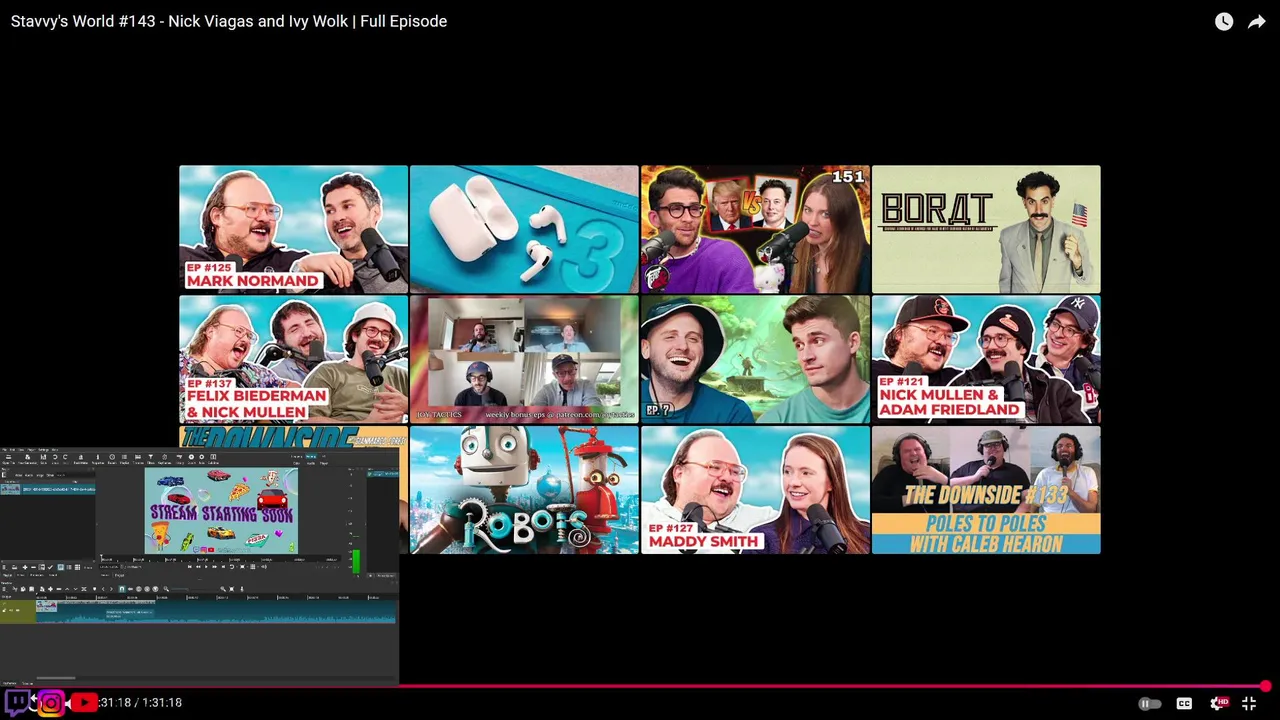The image size is (1280, 720).
Task: Open the Timeline panel icon in the editor toolbar
Action: 137,458
